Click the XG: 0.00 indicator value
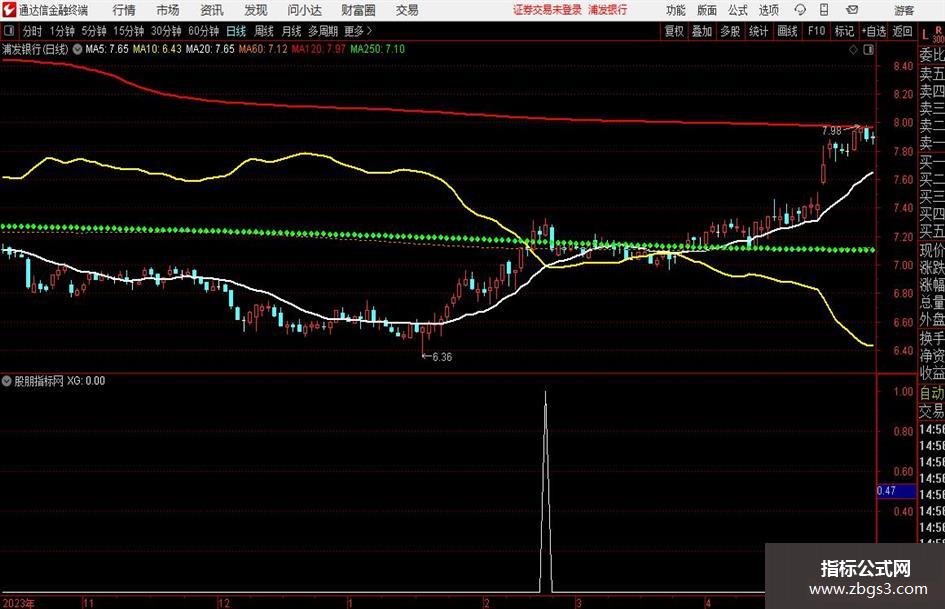This screenshot has height=609, width=945. tap(86, 381)
